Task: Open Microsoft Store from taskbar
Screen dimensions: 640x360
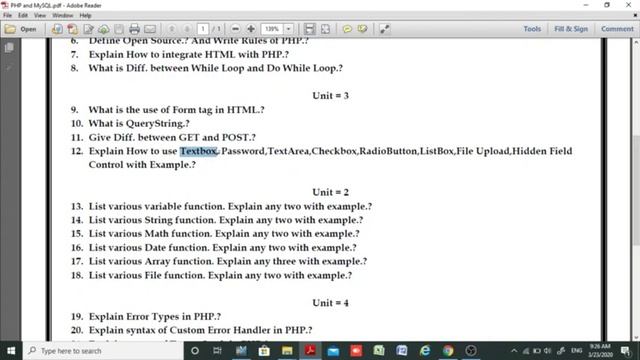Action: (264, 351)
